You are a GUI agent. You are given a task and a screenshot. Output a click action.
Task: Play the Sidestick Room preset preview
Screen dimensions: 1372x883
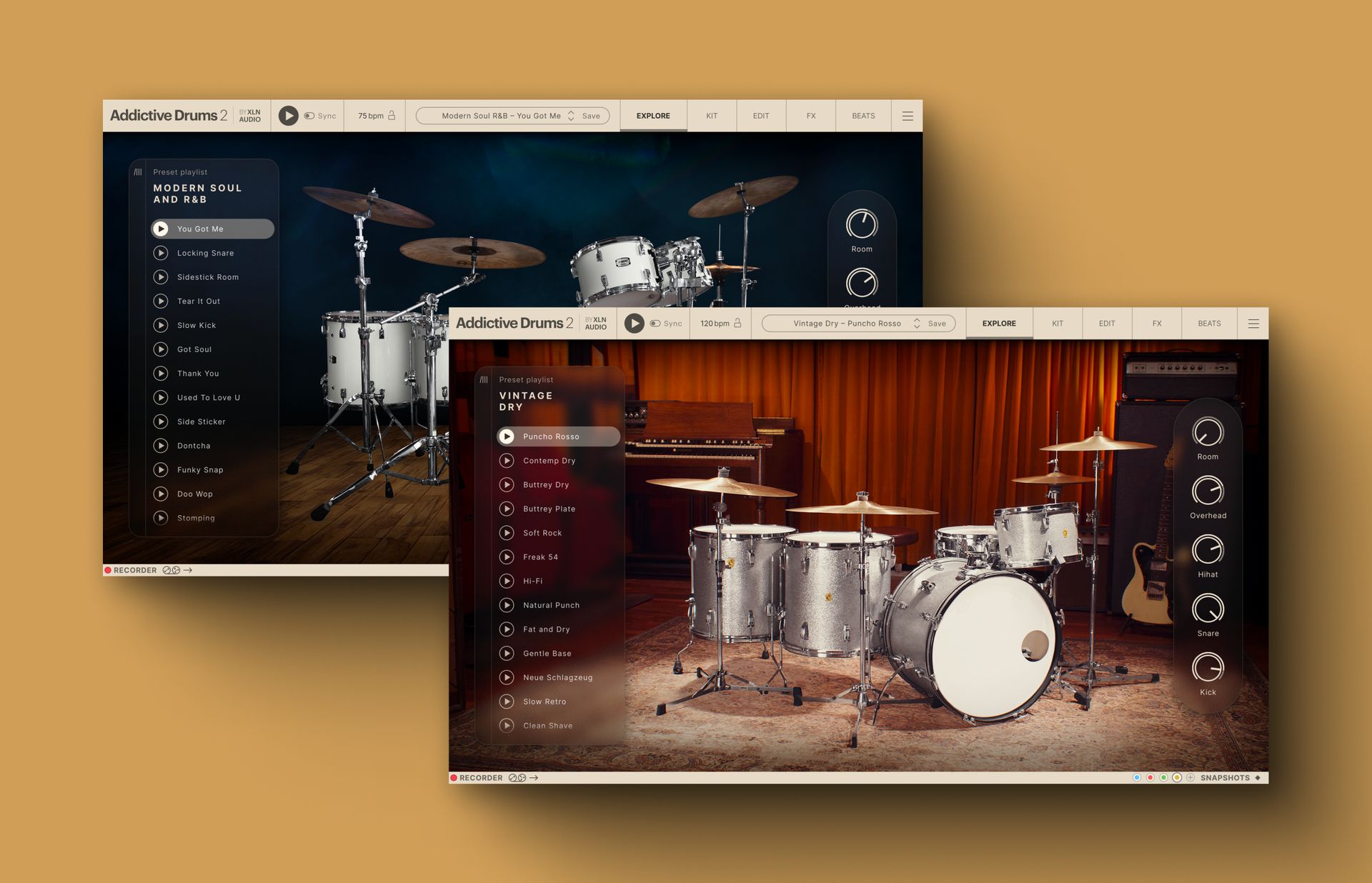pos(161,277)
